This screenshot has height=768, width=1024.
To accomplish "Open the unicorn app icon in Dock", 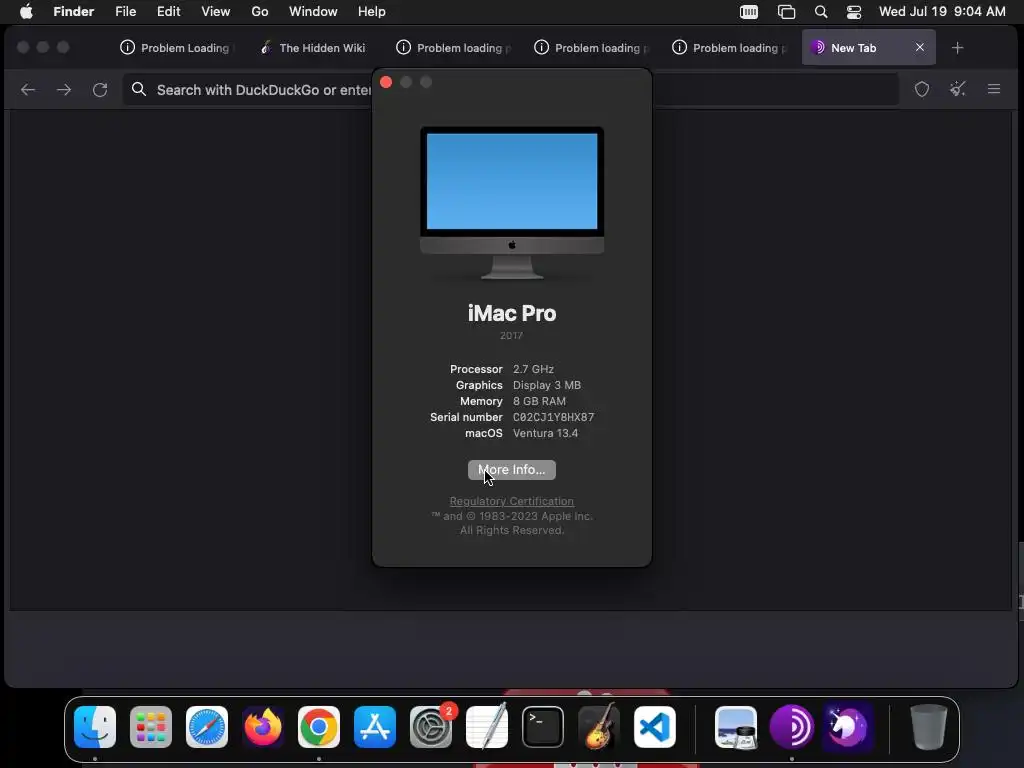I will 848,727.
